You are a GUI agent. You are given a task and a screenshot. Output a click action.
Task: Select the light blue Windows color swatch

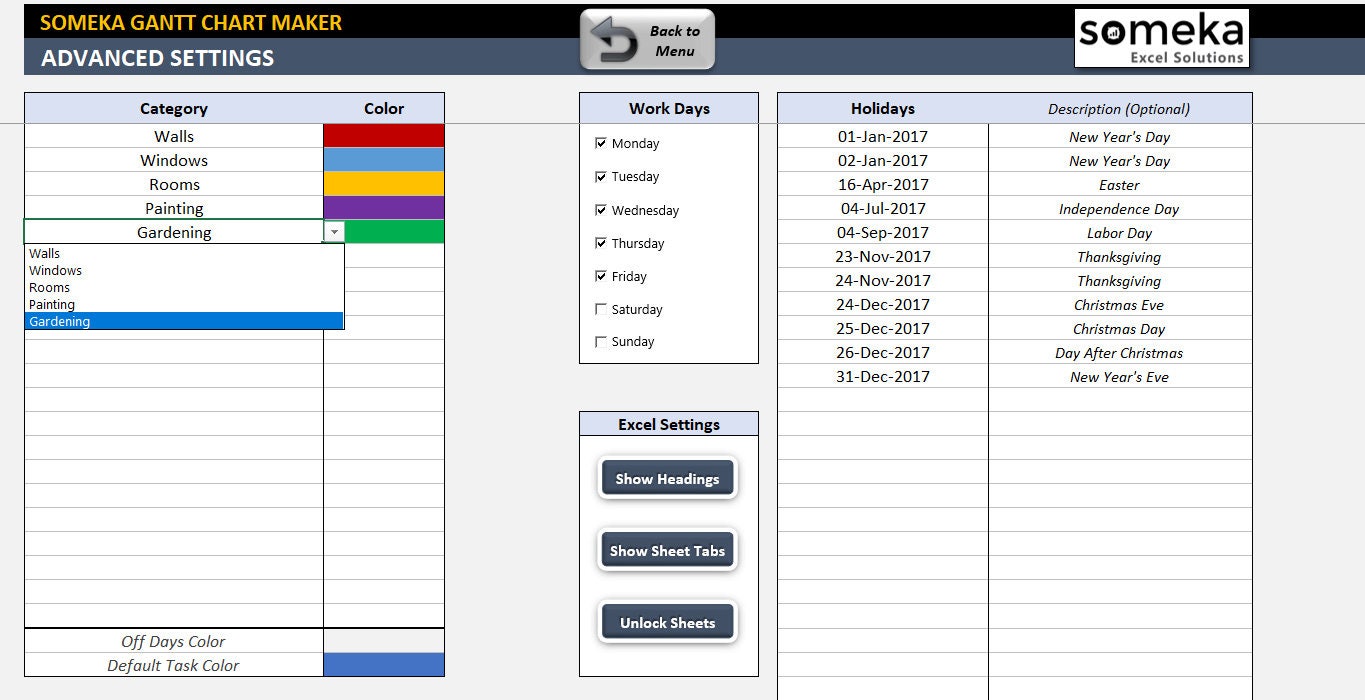point(384,160)
